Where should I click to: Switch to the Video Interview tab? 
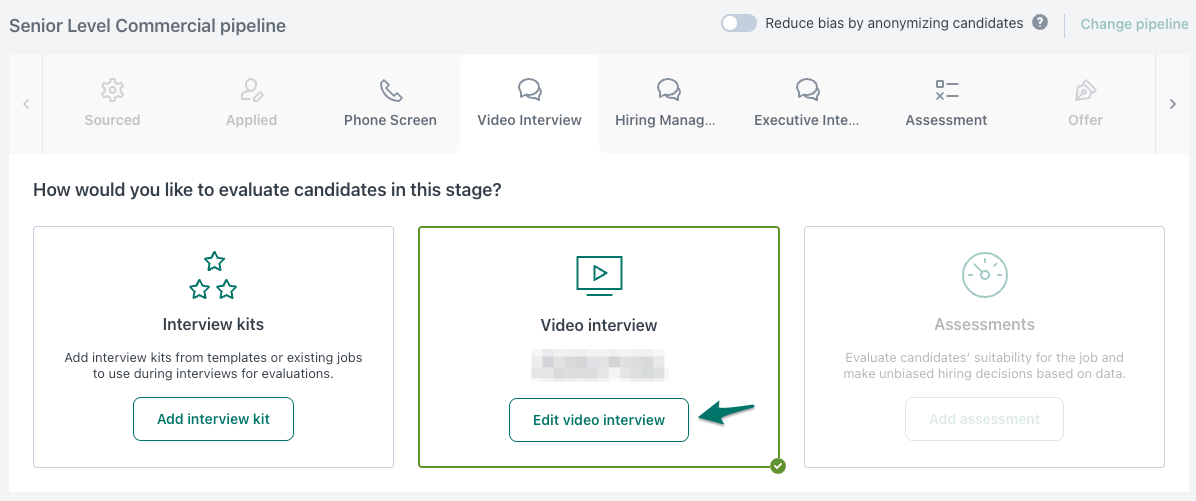pos(529,104)
